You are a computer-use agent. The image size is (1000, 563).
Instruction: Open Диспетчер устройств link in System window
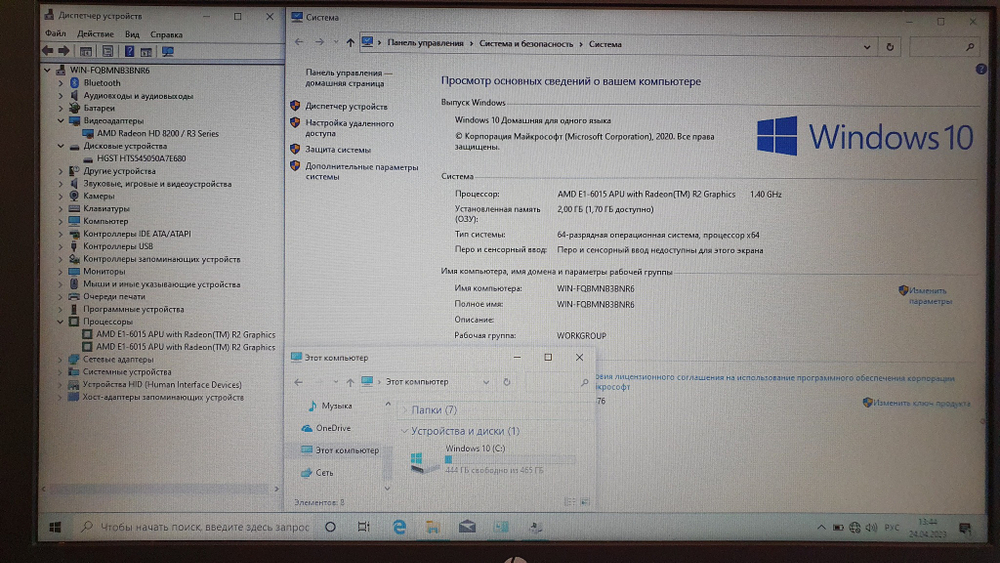[346, 106]
